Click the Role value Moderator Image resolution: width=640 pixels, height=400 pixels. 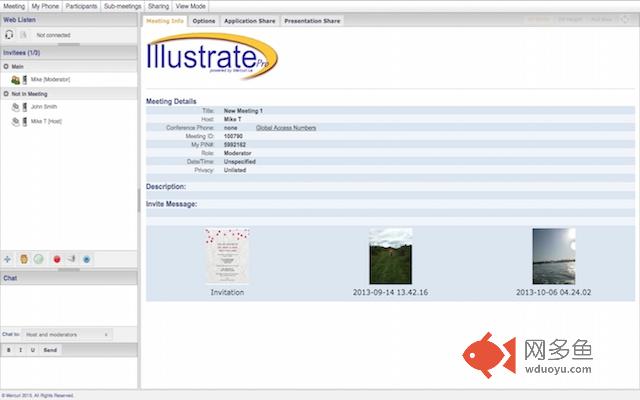tap(238, 153)
